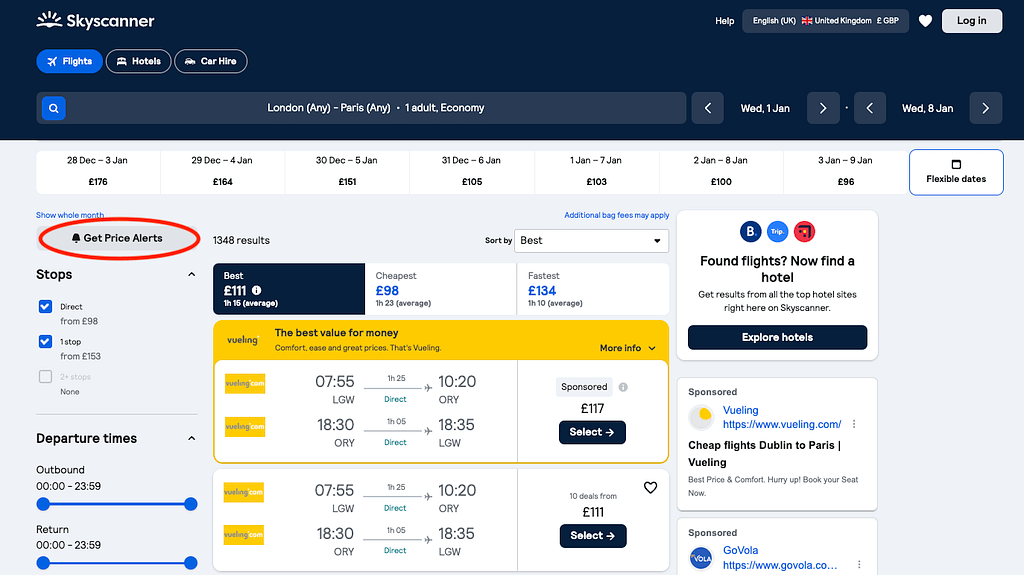The image size is (1024, 575).
Task: Go to previous return date arrow
Action: click(x=870, y=108)
